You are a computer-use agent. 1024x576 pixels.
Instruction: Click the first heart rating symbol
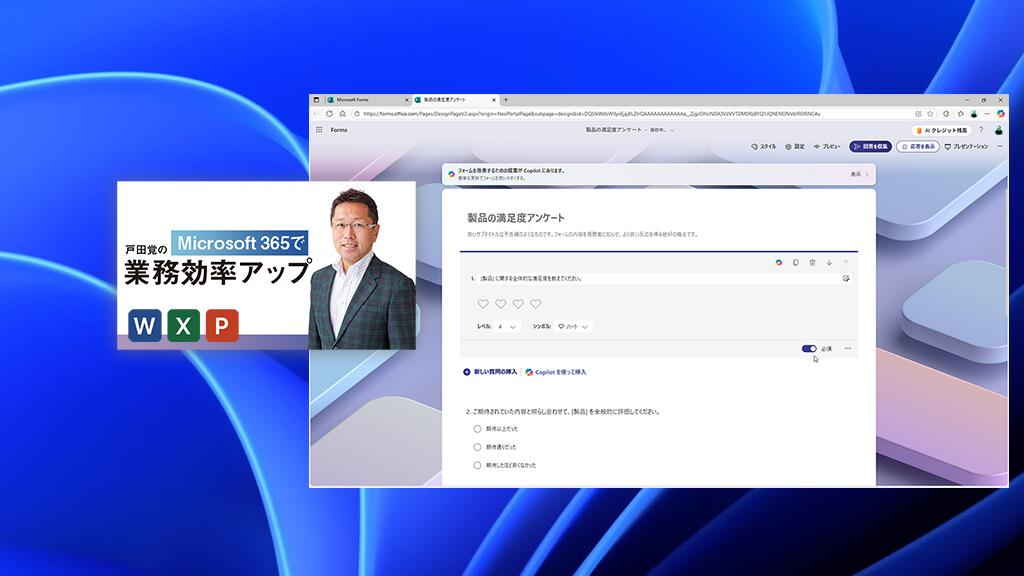pyautogui.click(x=483, y=304)
